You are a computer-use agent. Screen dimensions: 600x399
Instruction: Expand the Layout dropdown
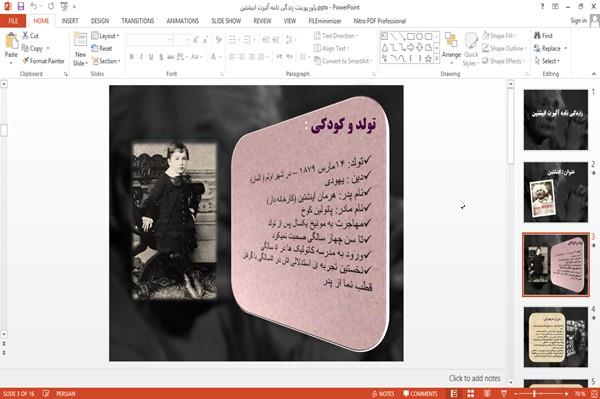point(105,36)
